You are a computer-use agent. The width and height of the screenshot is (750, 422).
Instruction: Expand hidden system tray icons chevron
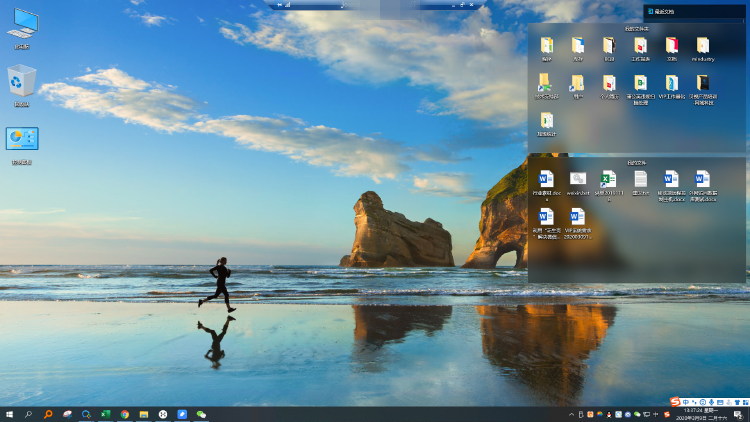pos(571,414)
